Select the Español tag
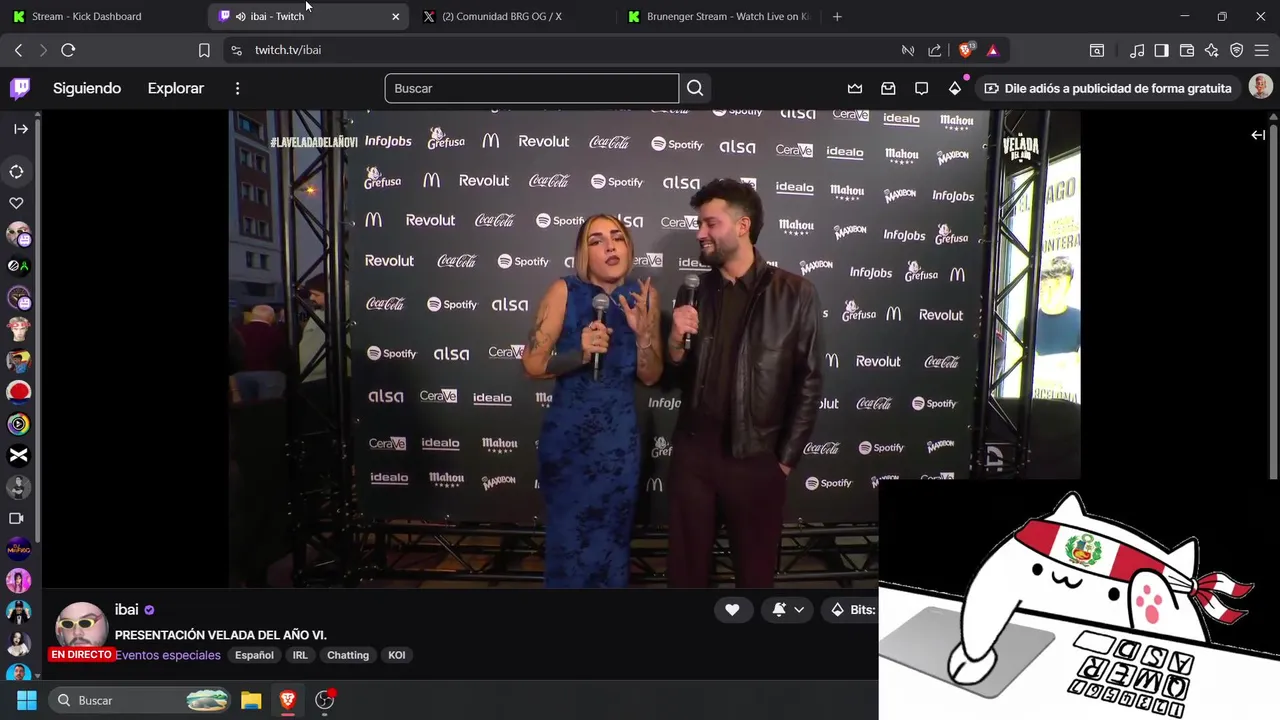This screenshot has width=1280, height=720. [254, 655]
